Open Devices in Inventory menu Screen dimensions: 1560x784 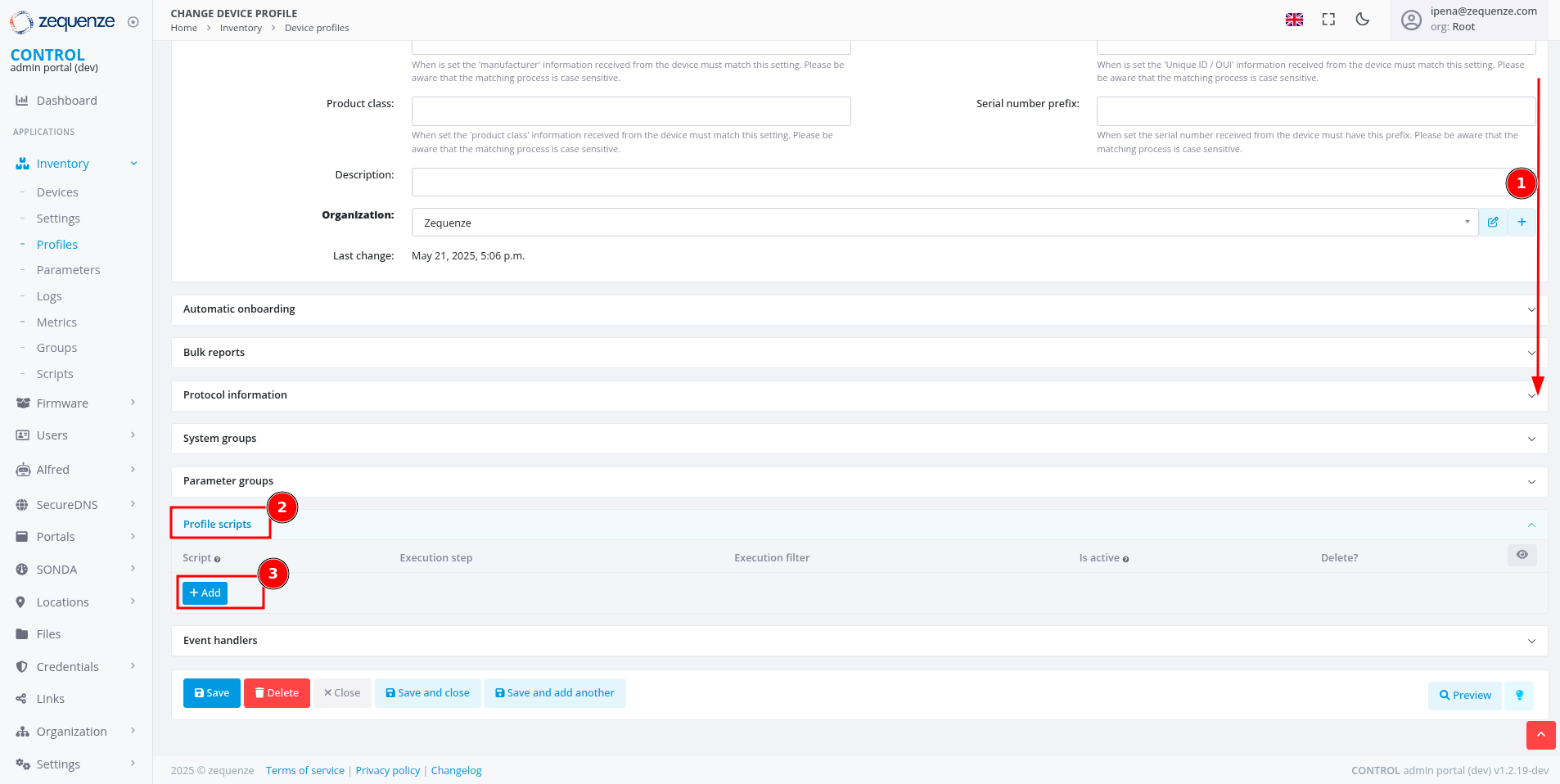click(57, 192)
